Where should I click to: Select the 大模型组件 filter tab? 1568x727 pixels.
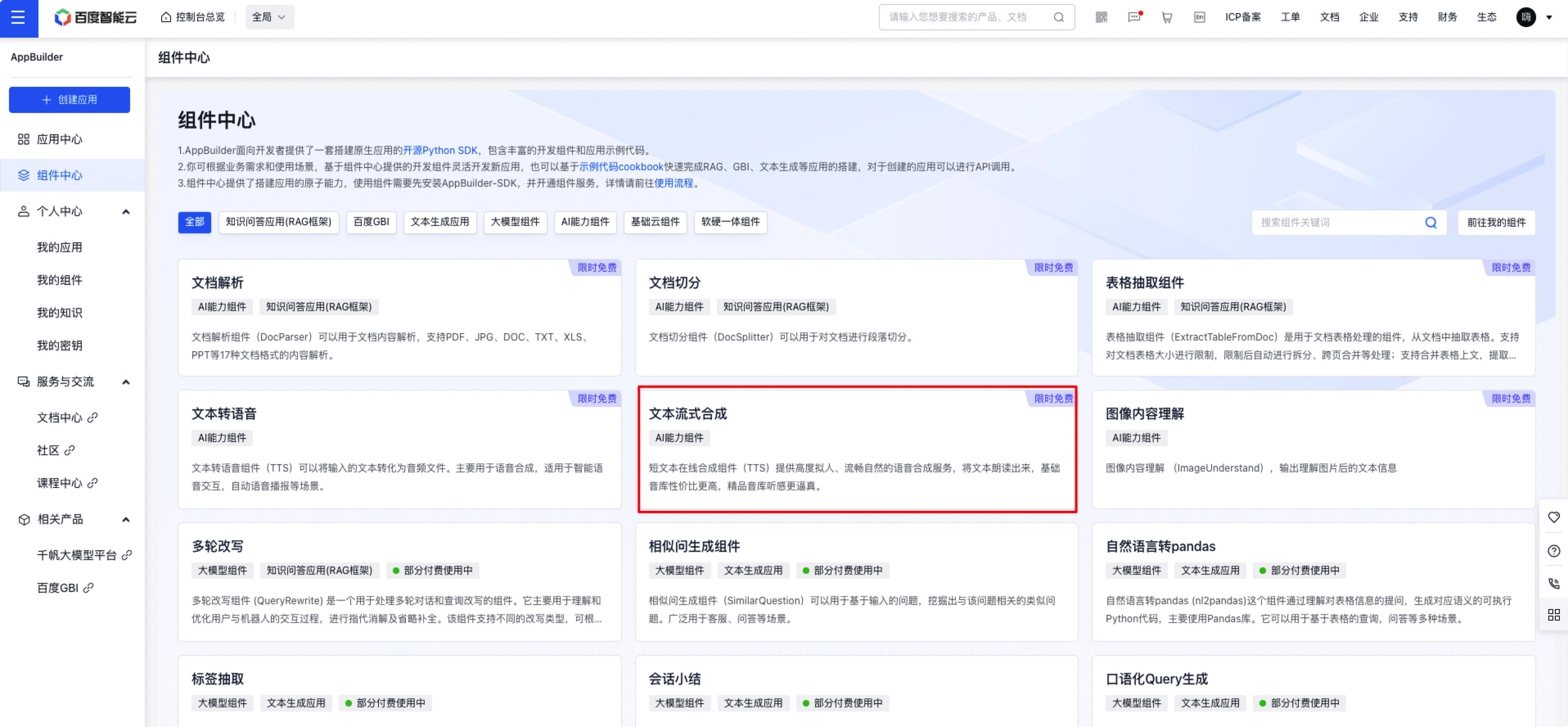[515, 222]
